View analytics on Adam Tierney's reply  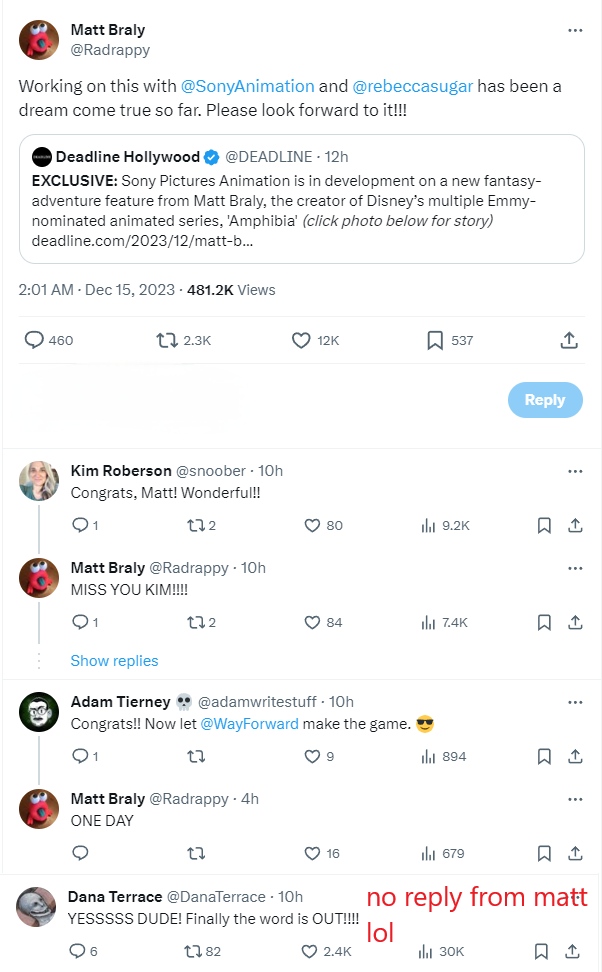(430, 756)
